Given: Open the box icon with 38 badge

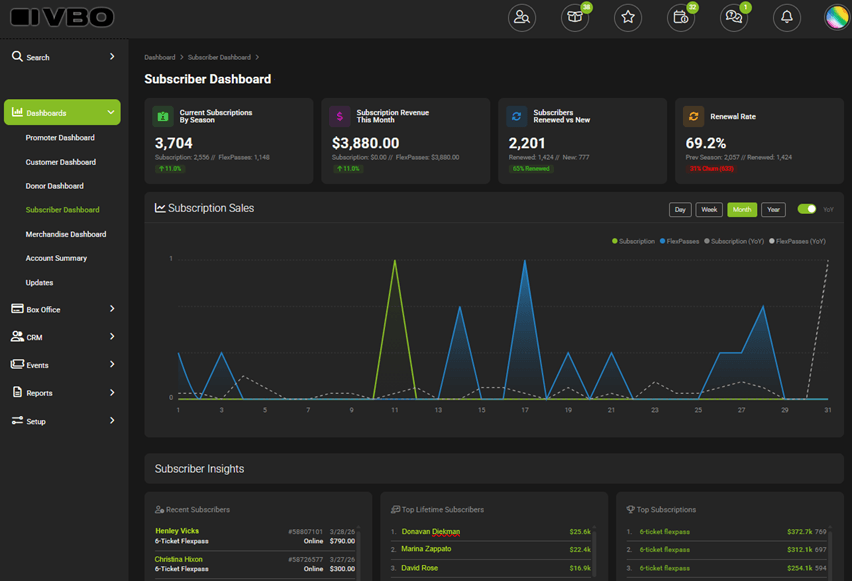Looking at the screenshot, I should [x=574, y=17].
